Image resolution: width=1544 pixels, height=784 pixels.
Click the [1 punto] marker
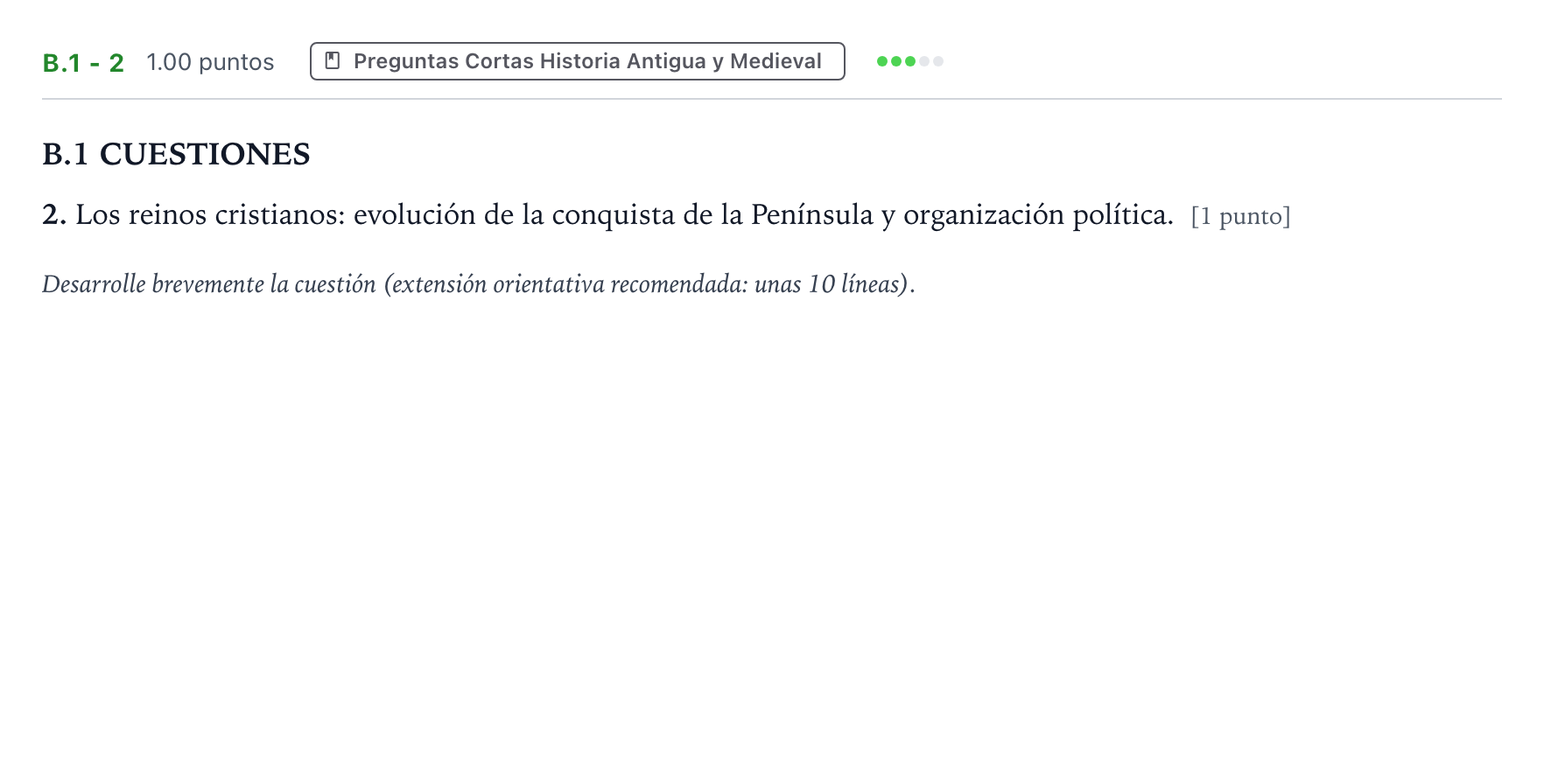click(1240, 216)
